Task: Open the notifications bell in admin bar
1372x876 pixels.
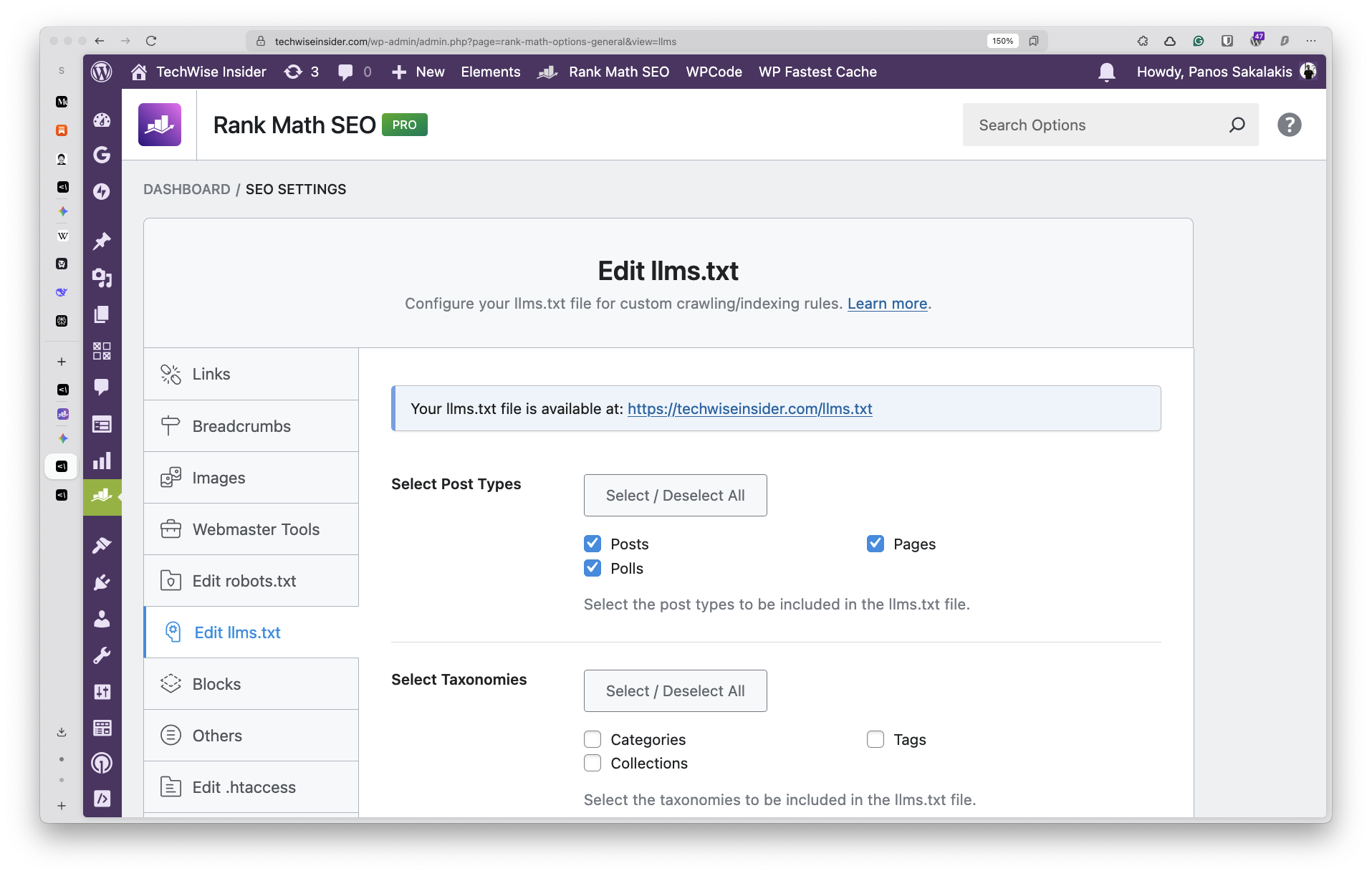Action: [1106, 72]
